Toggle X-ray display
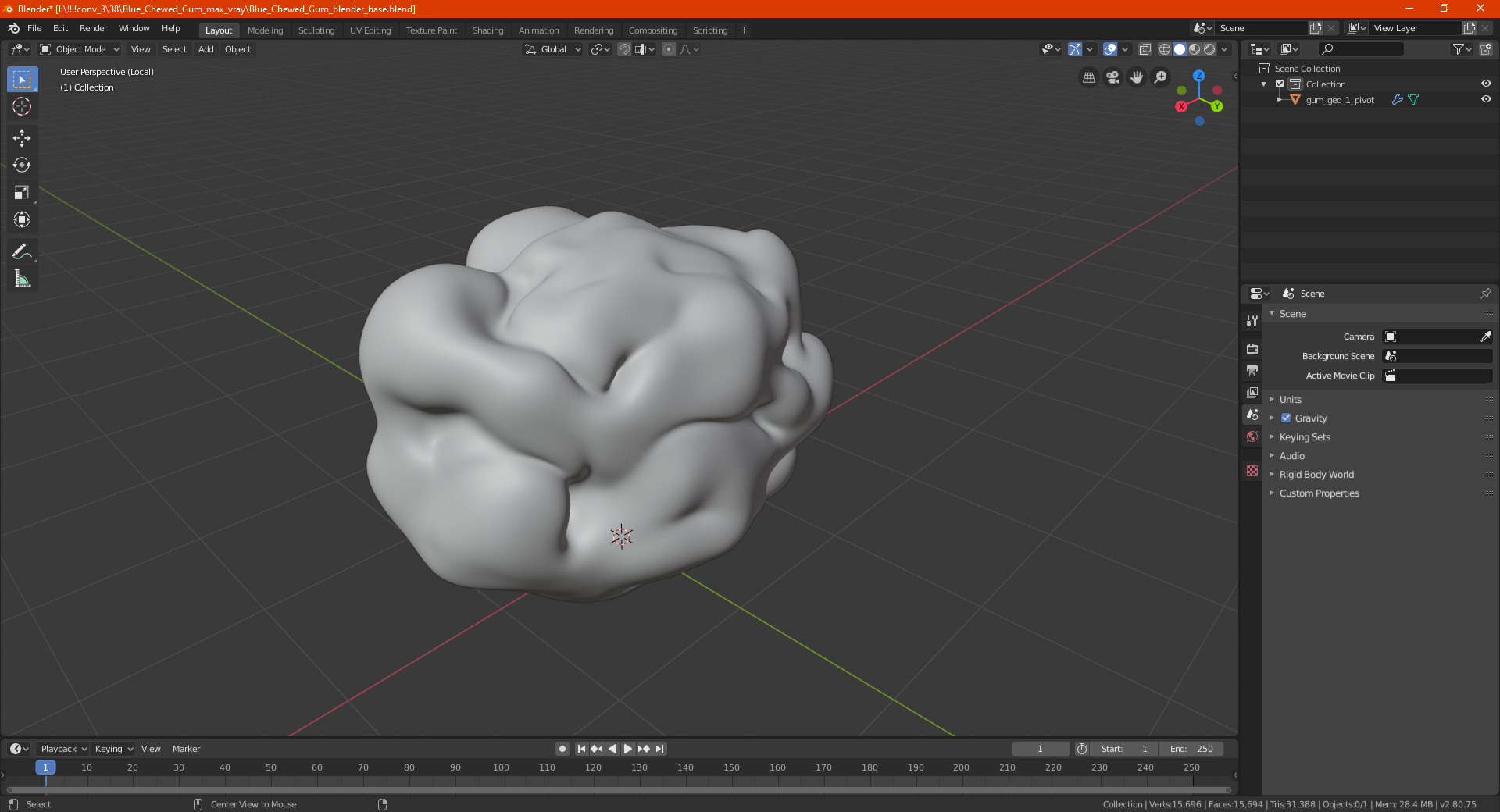This screenshot has width=1500, height=812. 1145,49
